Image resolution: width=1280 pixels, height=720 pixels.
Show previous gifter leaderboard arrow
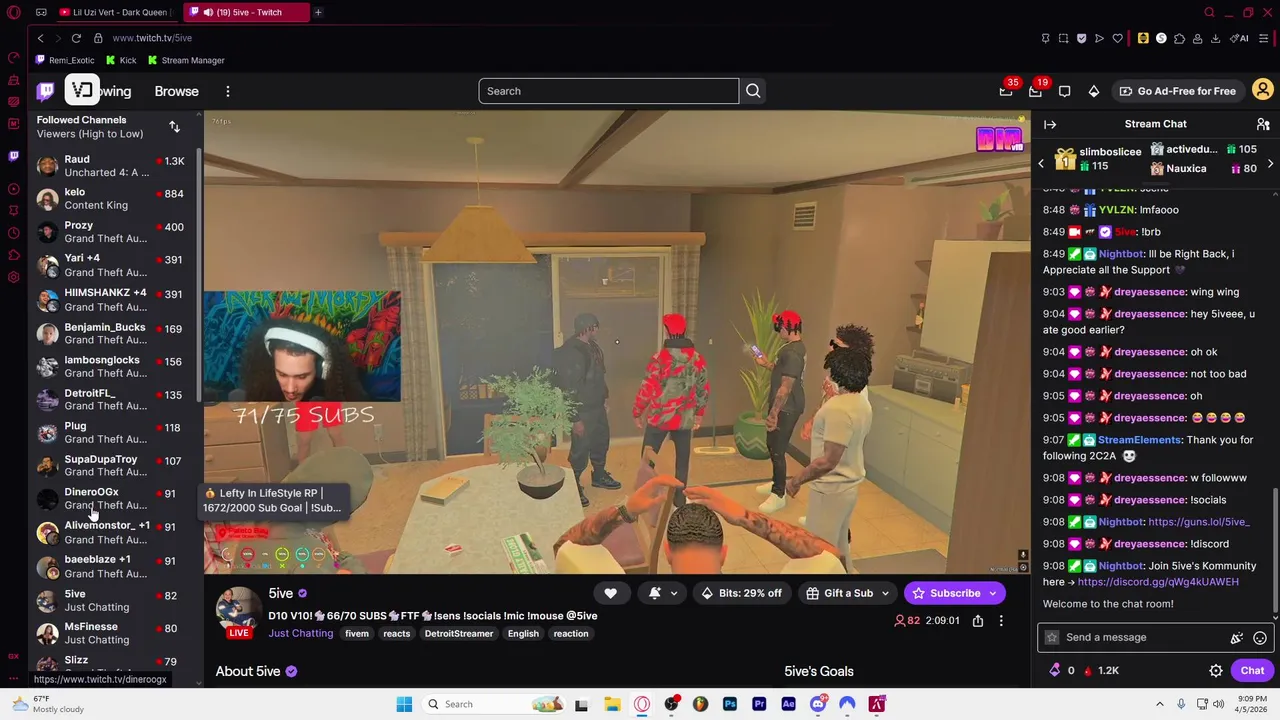[x=1040, y=163]
